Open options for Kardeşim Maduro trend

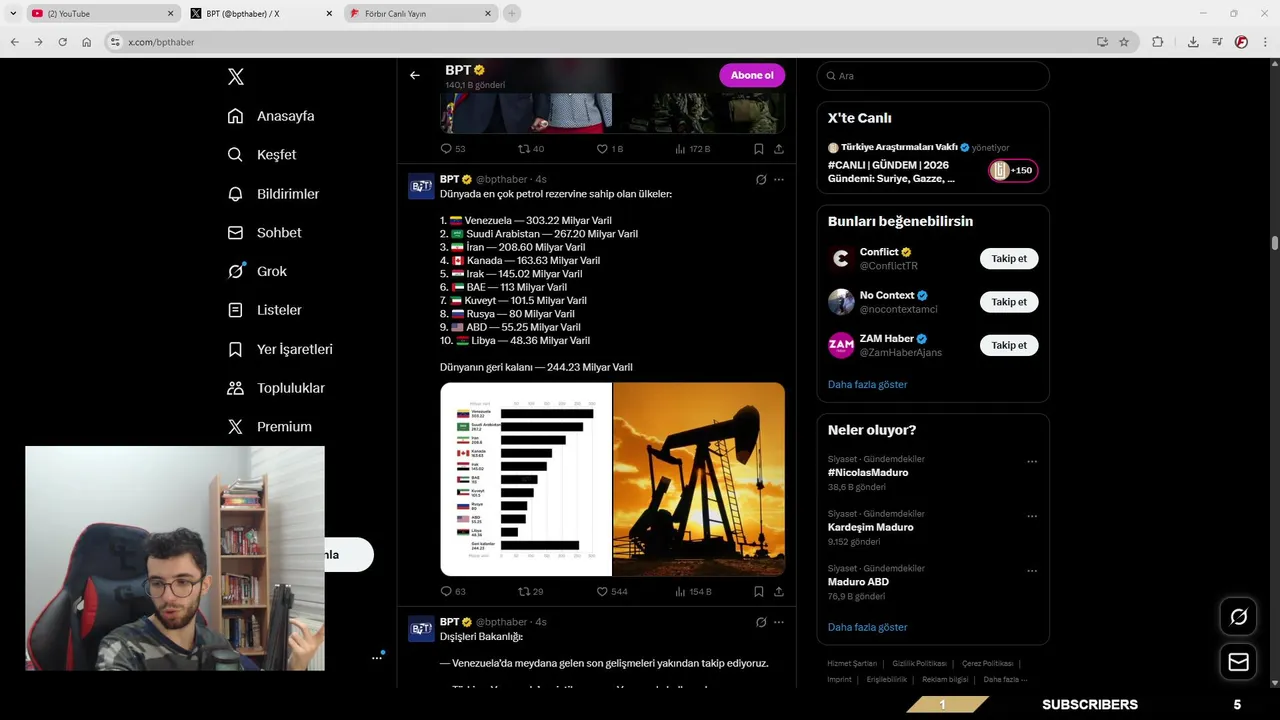pos(1032,517)
